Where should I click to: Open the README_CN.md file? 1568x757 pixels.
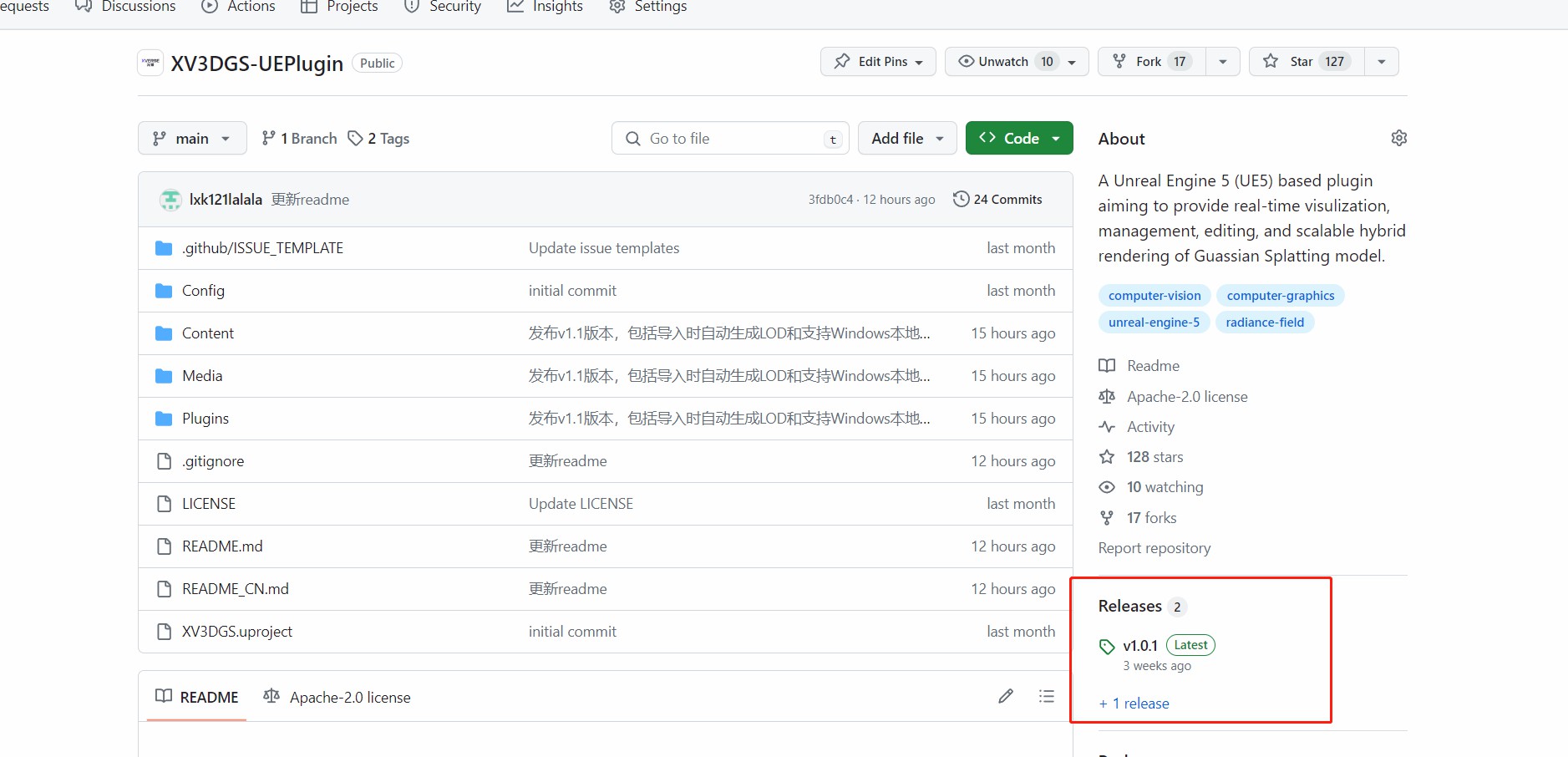tap(236, 589)
